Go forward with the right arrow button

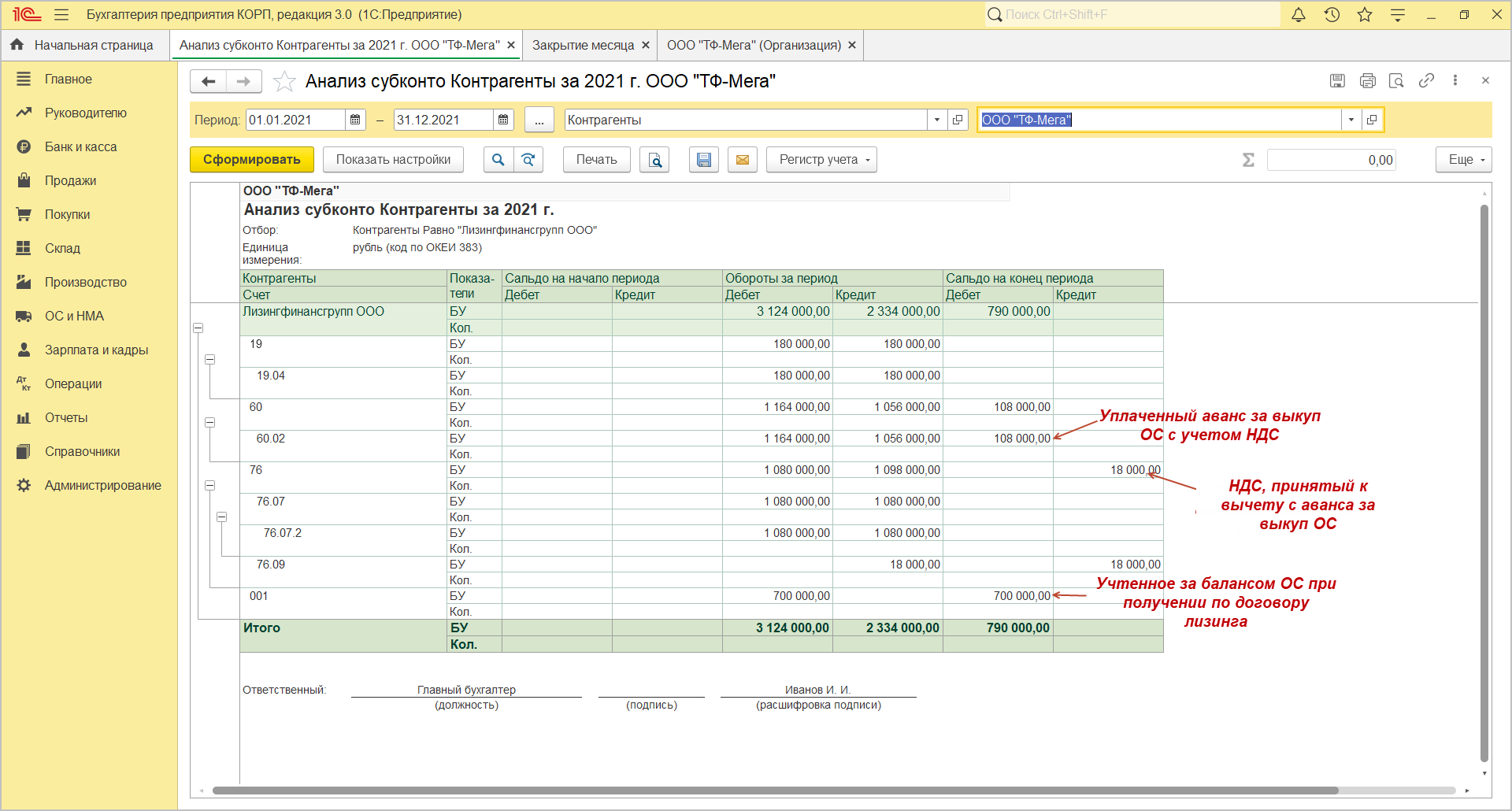(x=244, y=81)
